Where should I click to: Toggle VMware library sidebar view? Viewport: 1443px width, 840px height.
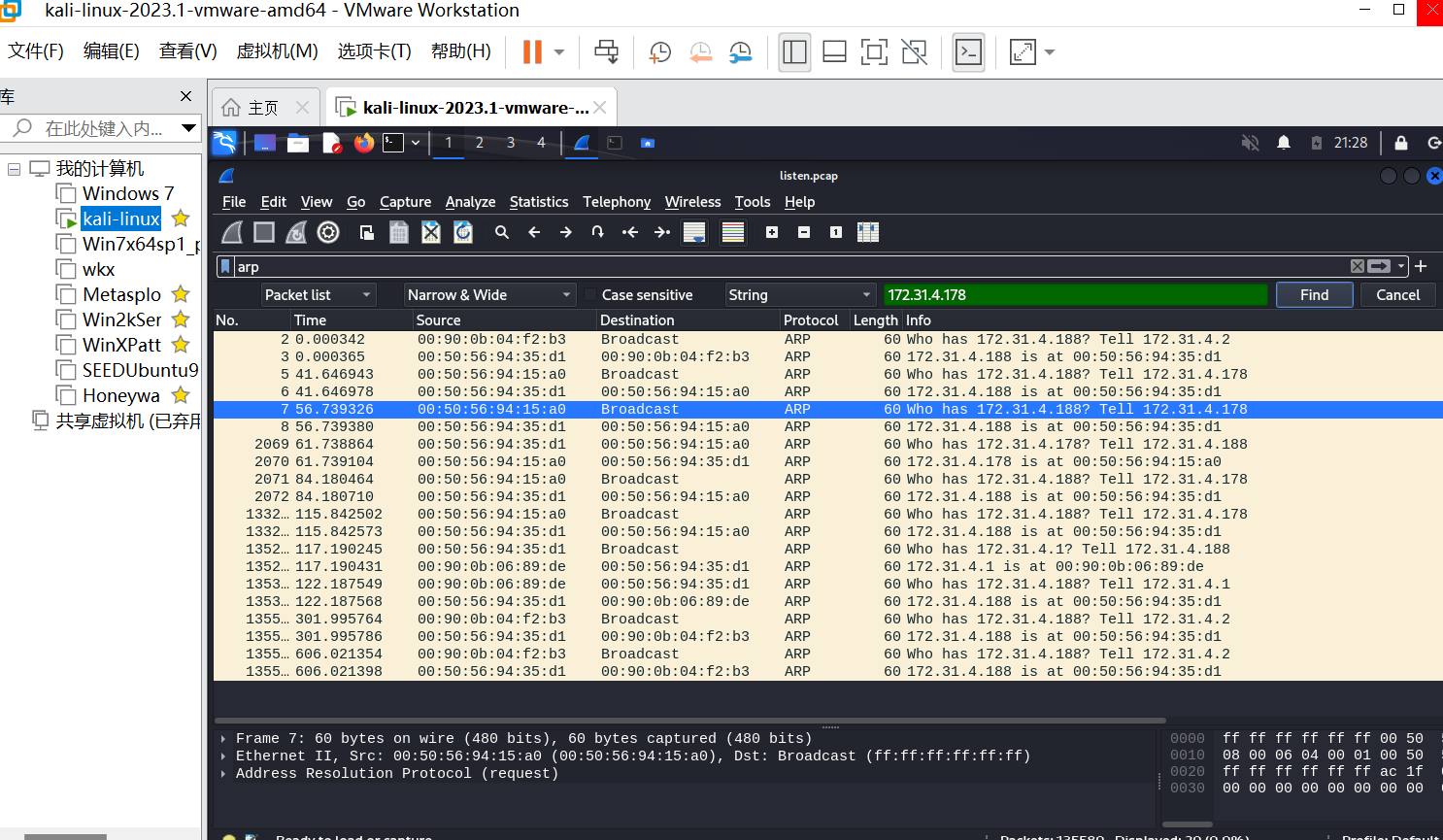(x=794, y=52)
